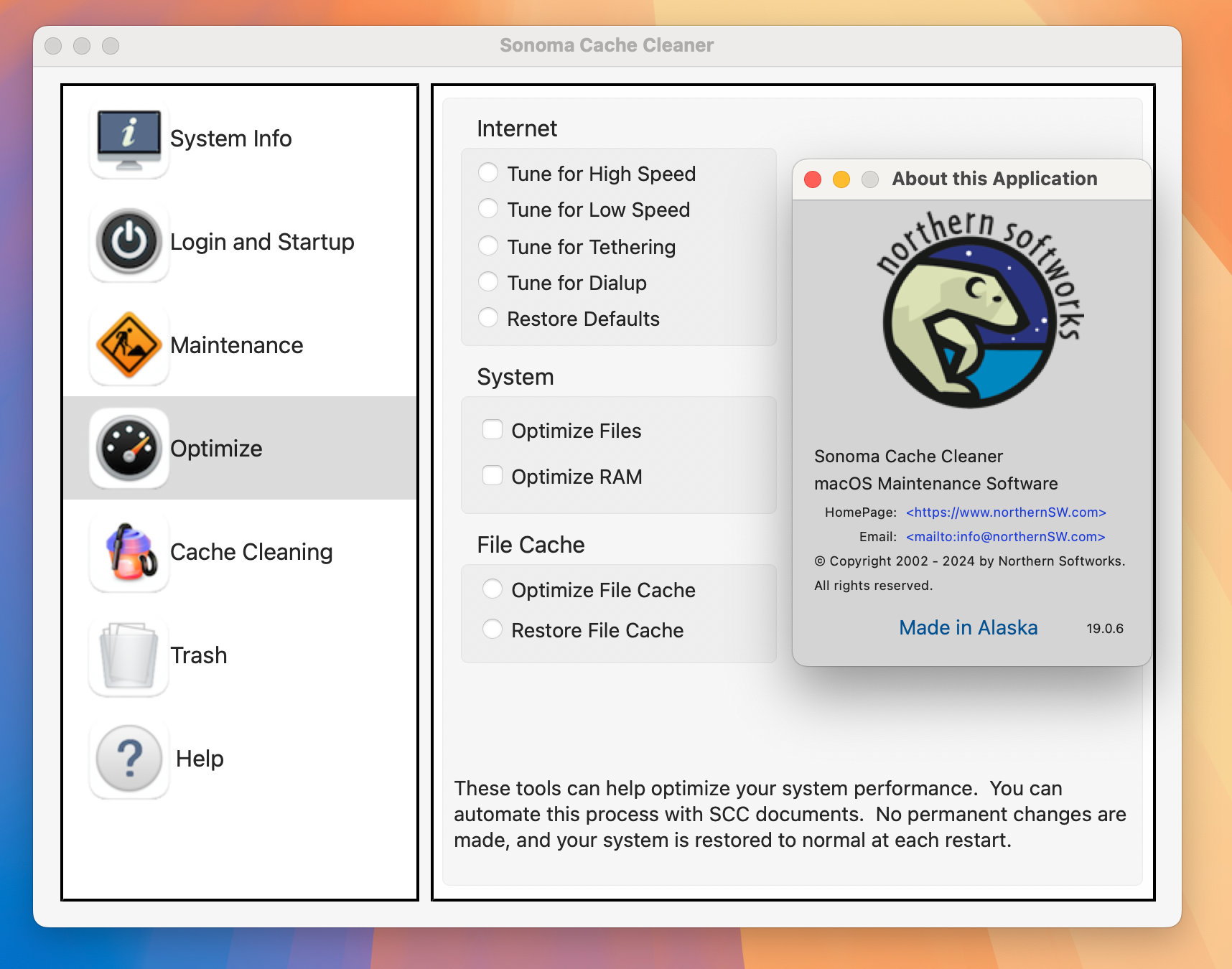Viewport: 1232px width, 969px height.
Task: Click the Login and Startup power icon
Action: click(x=129, y=242)
